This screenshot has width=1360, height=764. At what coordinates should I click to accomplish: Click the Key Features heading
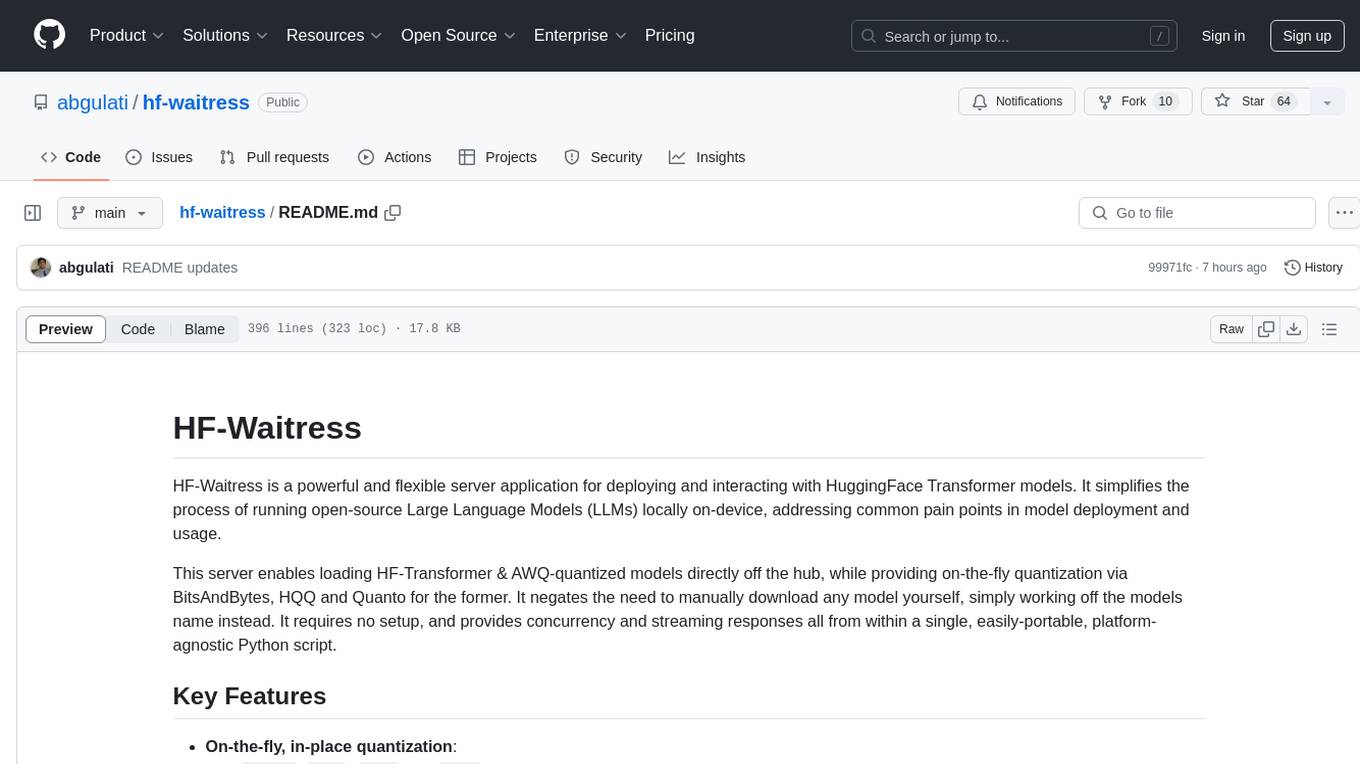[x=249, y=696]
